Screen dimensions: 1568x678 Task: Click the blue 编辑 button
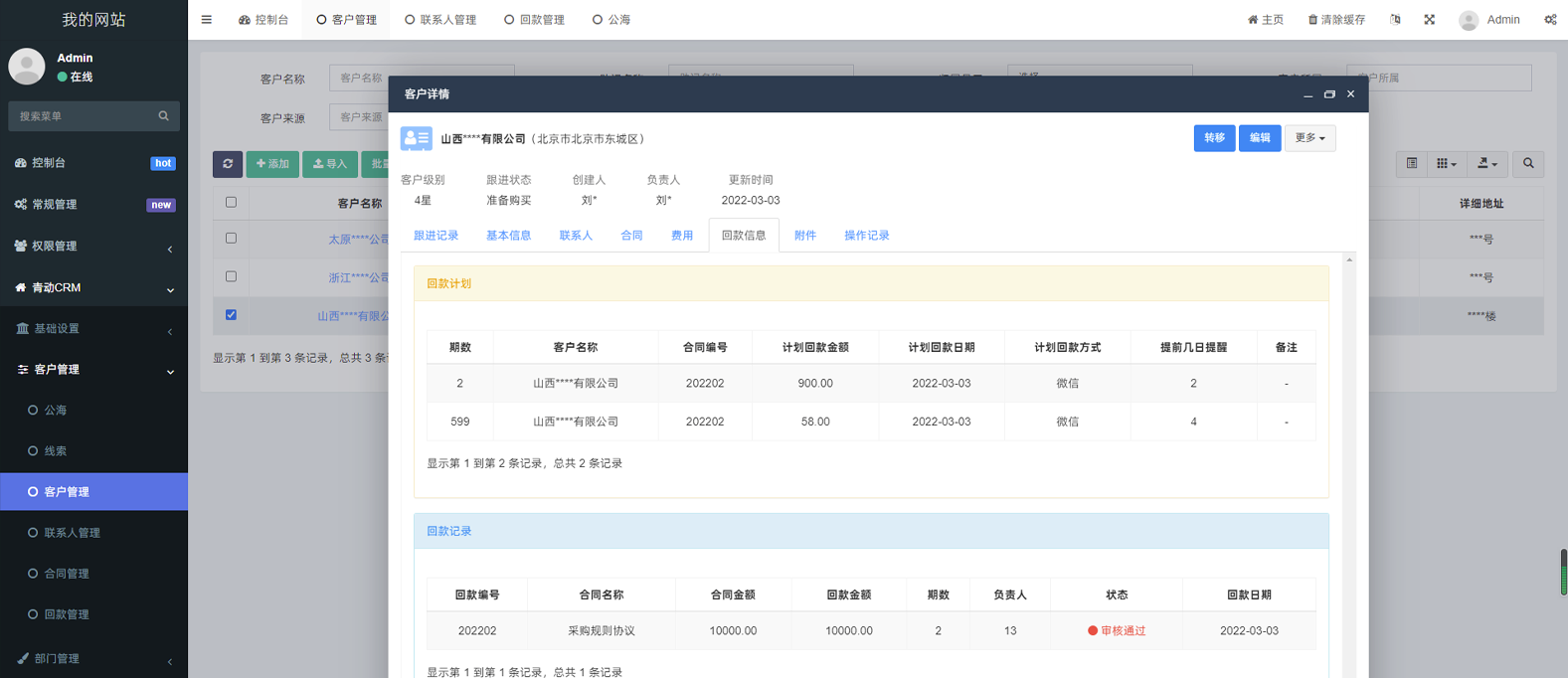point(1259,138)
